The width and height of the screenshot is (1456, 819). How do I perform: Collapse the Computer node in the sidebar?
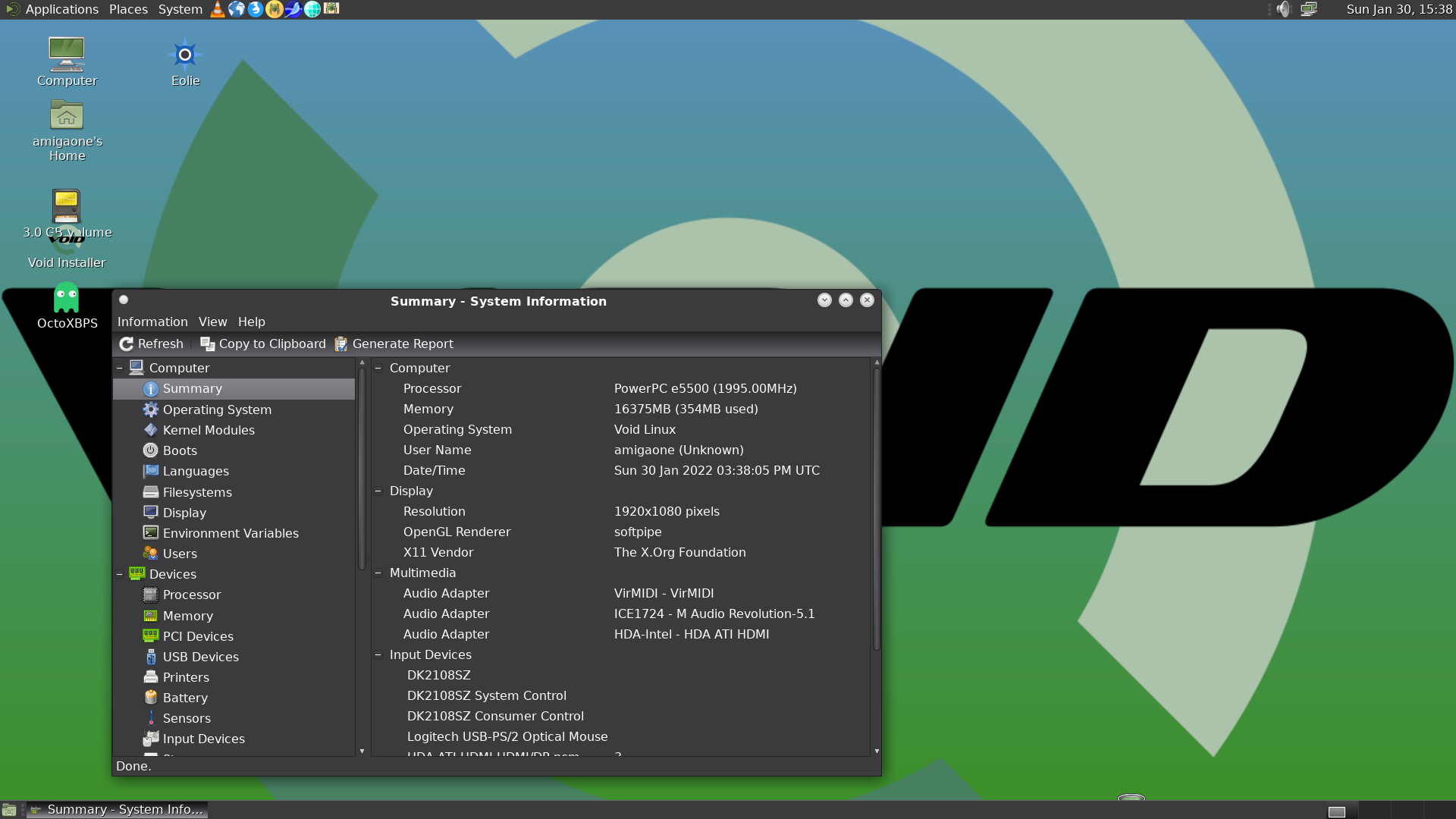pos(120,368)
